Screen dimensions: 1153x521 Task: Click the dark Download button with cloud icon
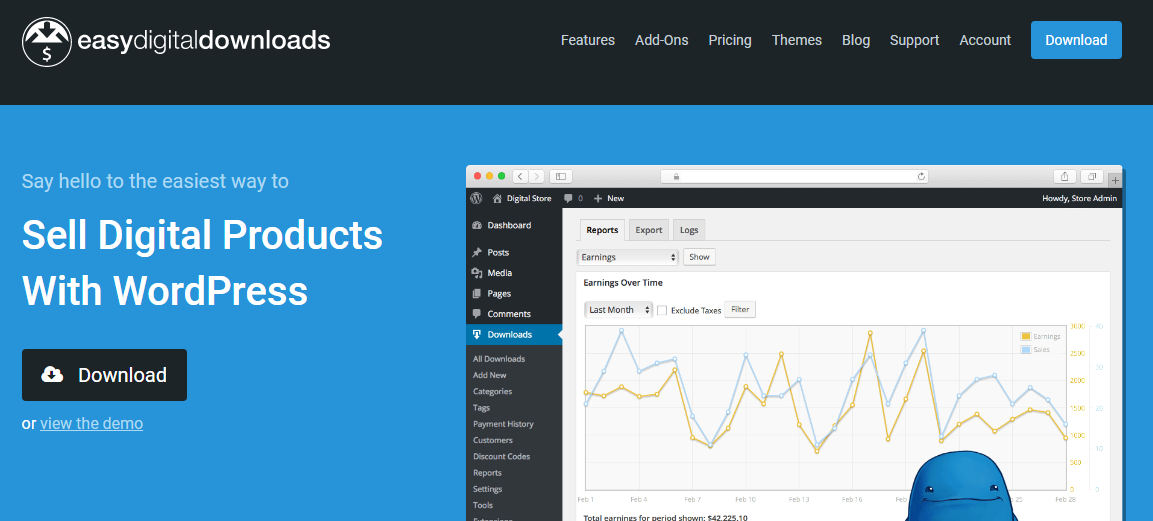coord(104,375)
